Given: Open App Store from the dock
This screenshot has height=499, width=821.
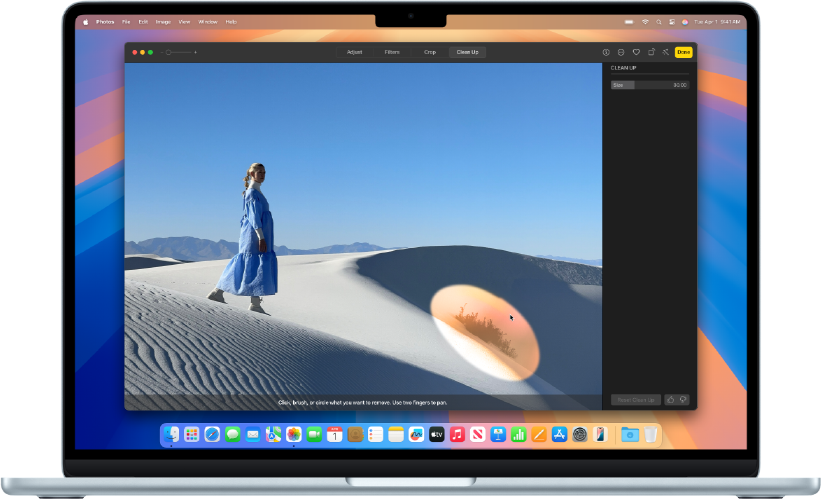Looking at the screenshot, I should [x=559, y=434].
